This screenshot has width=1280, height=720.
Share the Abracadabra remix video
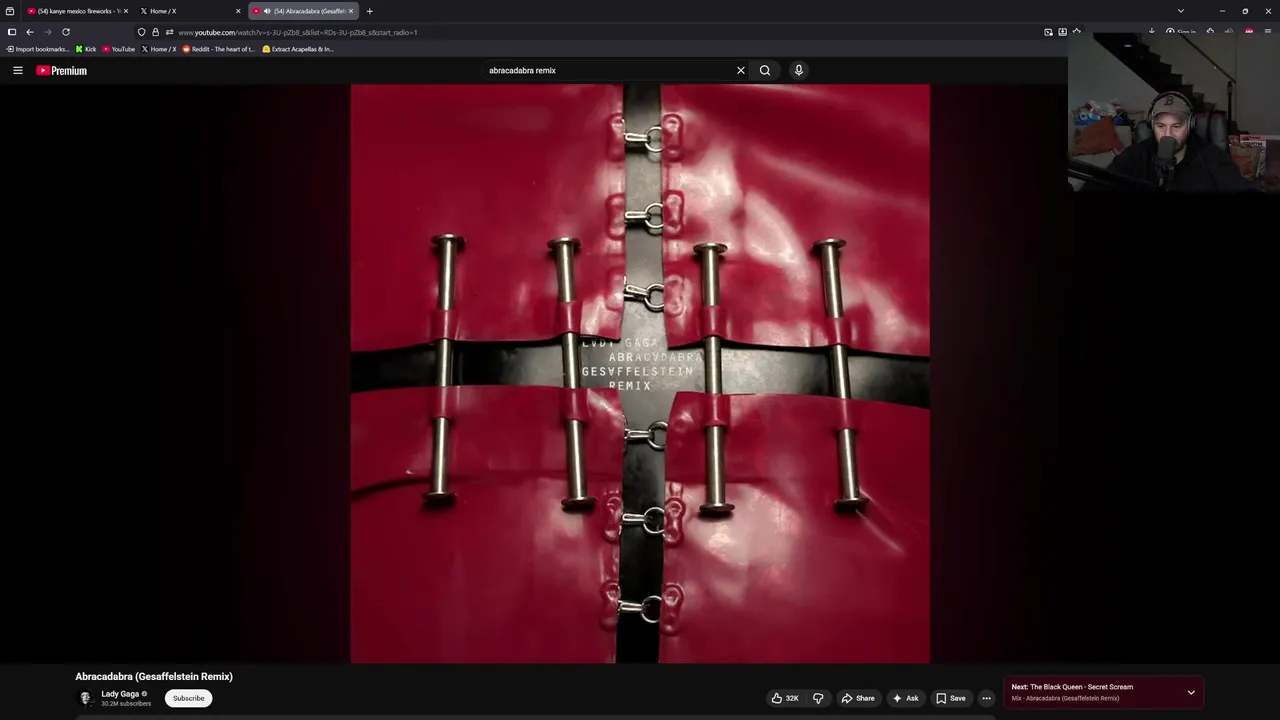[858, 698]
